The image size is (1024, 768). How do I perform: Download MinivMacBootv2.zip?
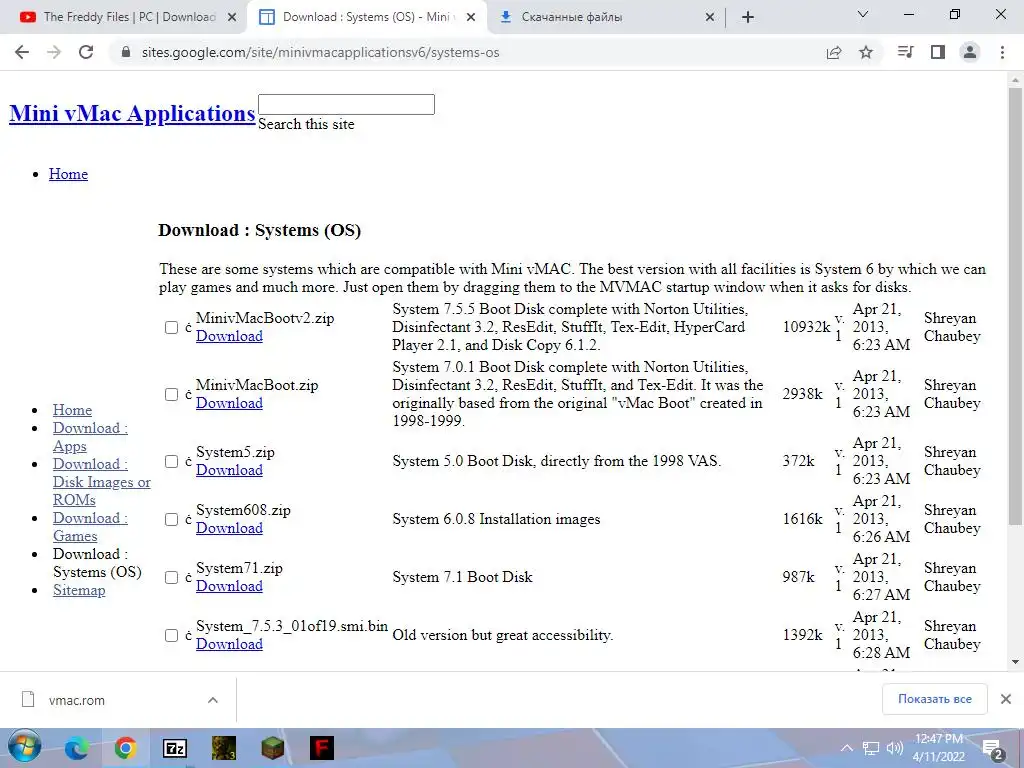tap(229, 336)
